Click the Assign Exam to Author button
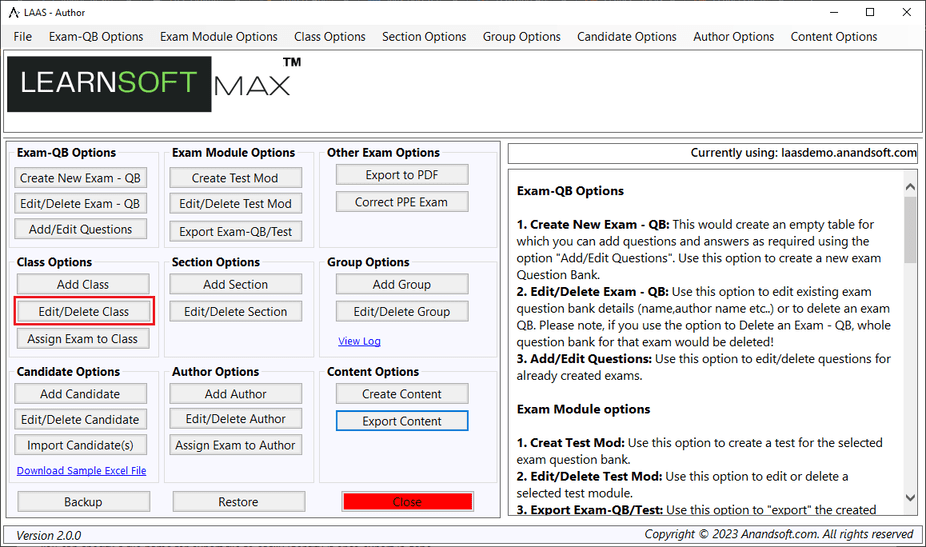The image size is (926, 547). (235, 445)
